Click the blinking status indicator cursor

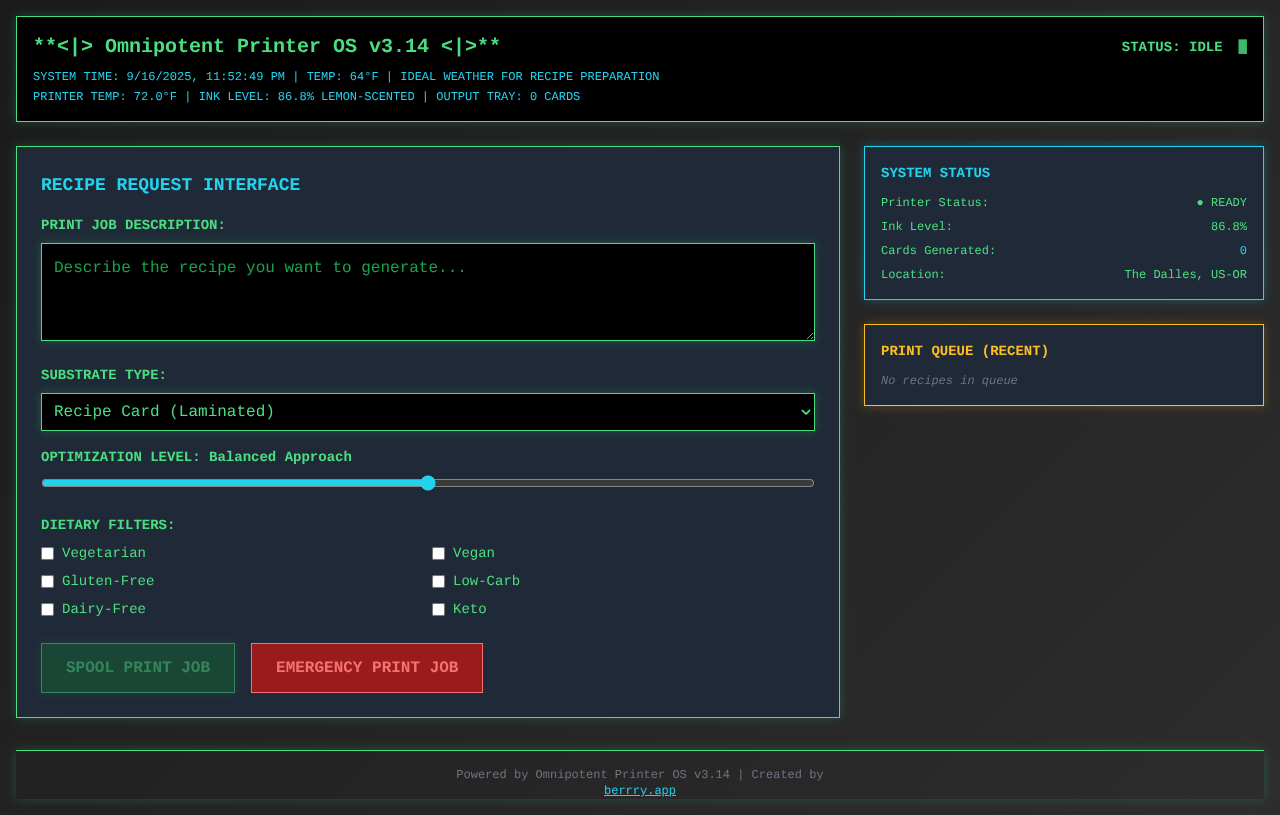1242,46
